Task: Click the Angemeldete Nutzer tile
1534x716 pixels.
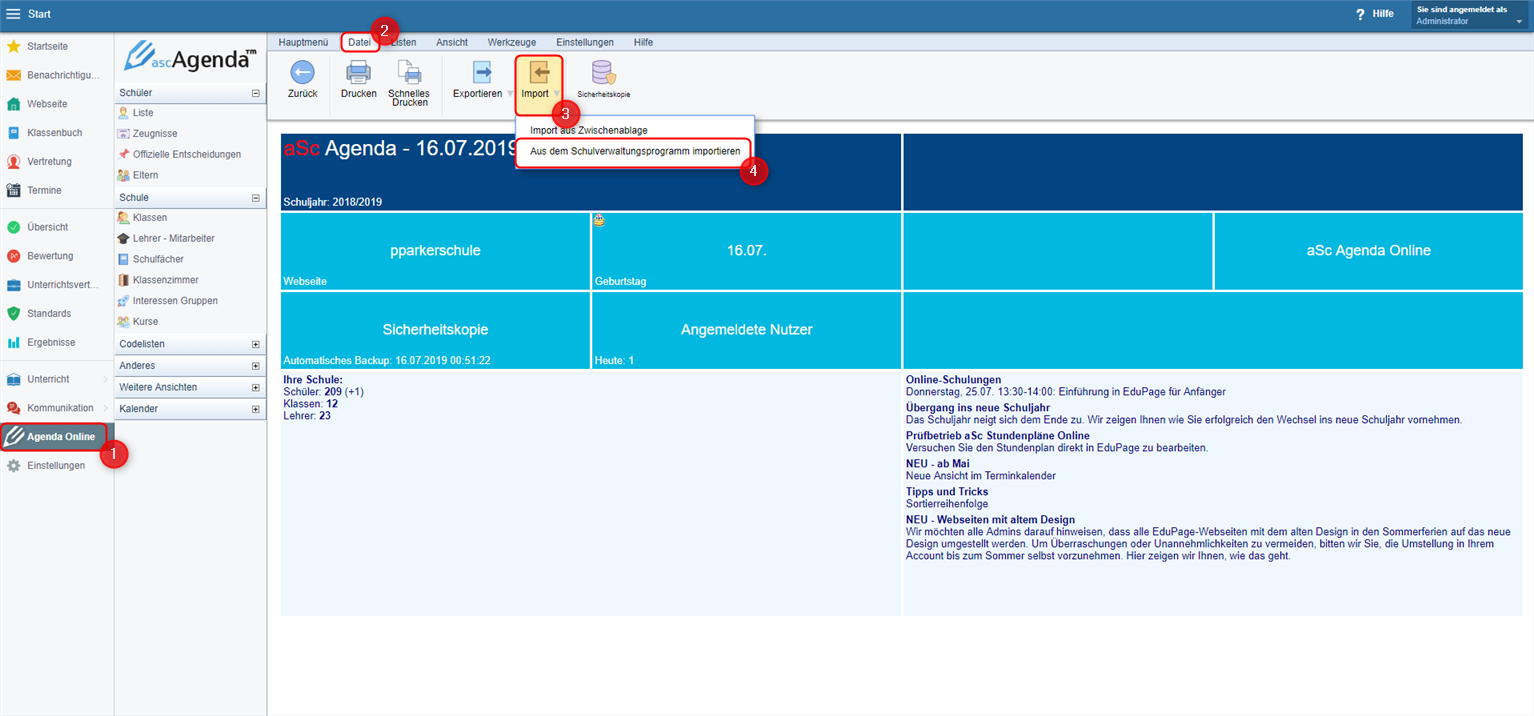Action: click(746, 330)
